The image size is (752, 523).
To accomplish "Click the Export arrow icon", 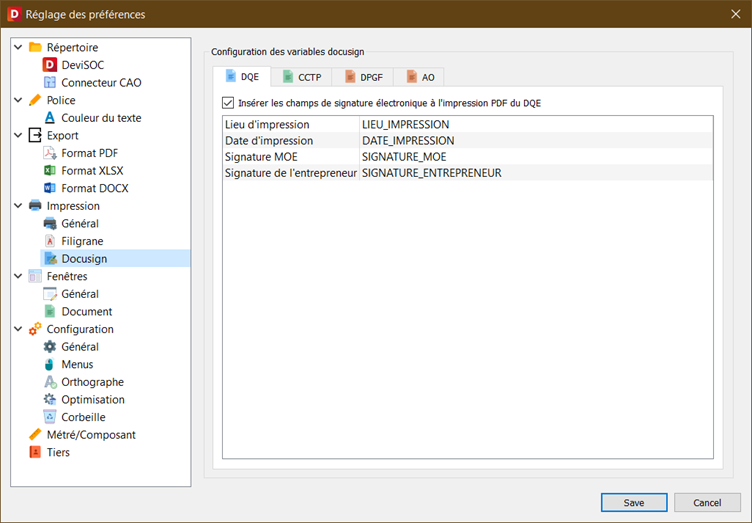I will [x=35, y=135].
